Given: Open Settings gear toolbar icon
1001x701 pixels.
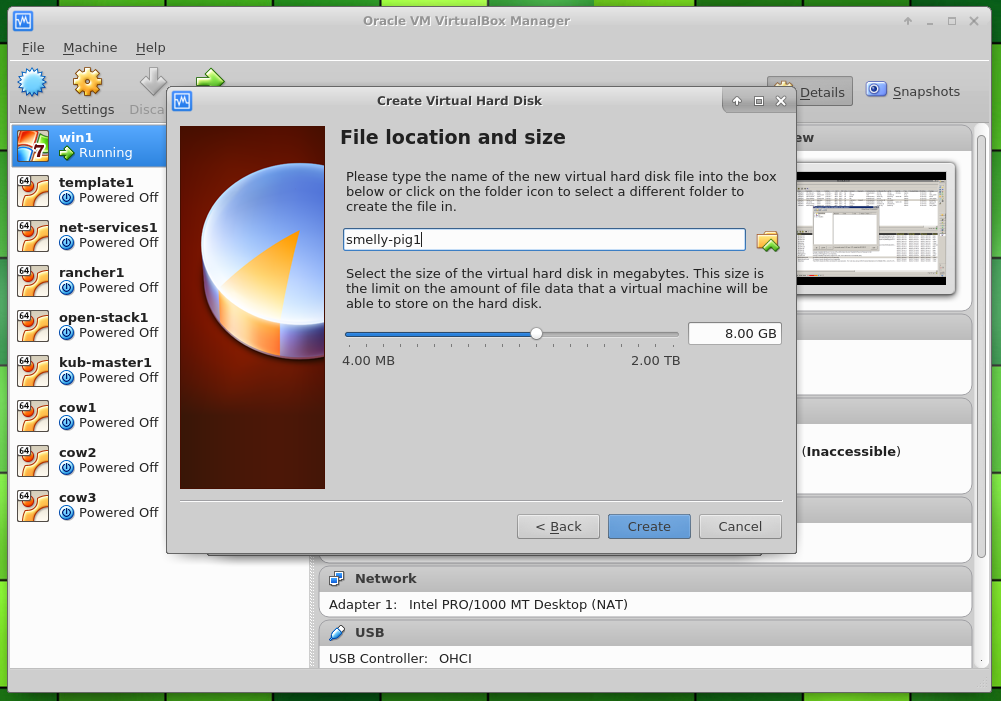Looking at the screenshot, I should pyautogui.click(x=87, y=82).
